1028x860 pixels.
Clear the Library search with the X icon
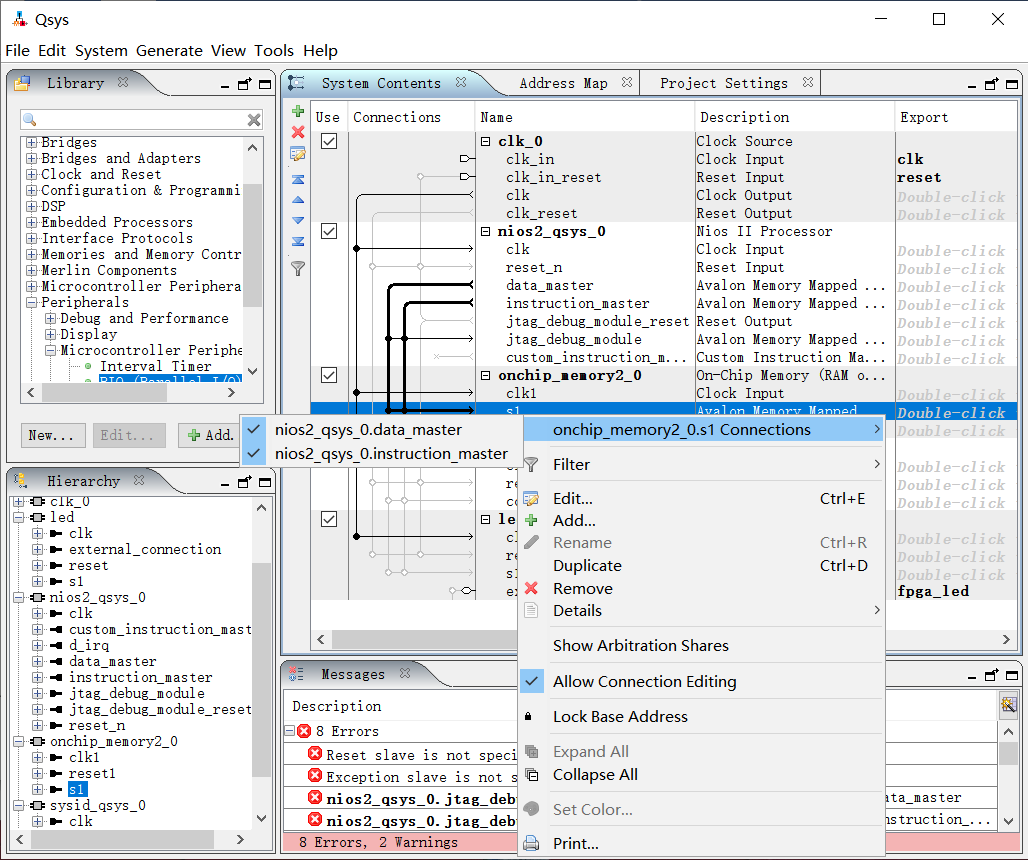click(254, 120)
